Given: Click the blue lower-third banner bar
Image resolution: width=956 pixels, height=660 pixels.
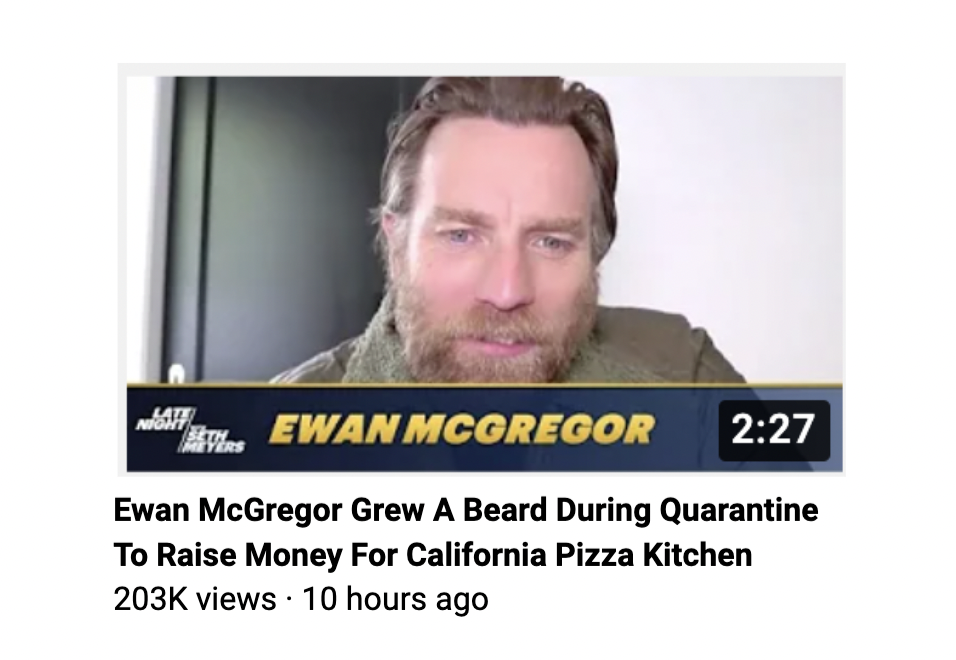Looking at the screenshot, I should (485, 430).
